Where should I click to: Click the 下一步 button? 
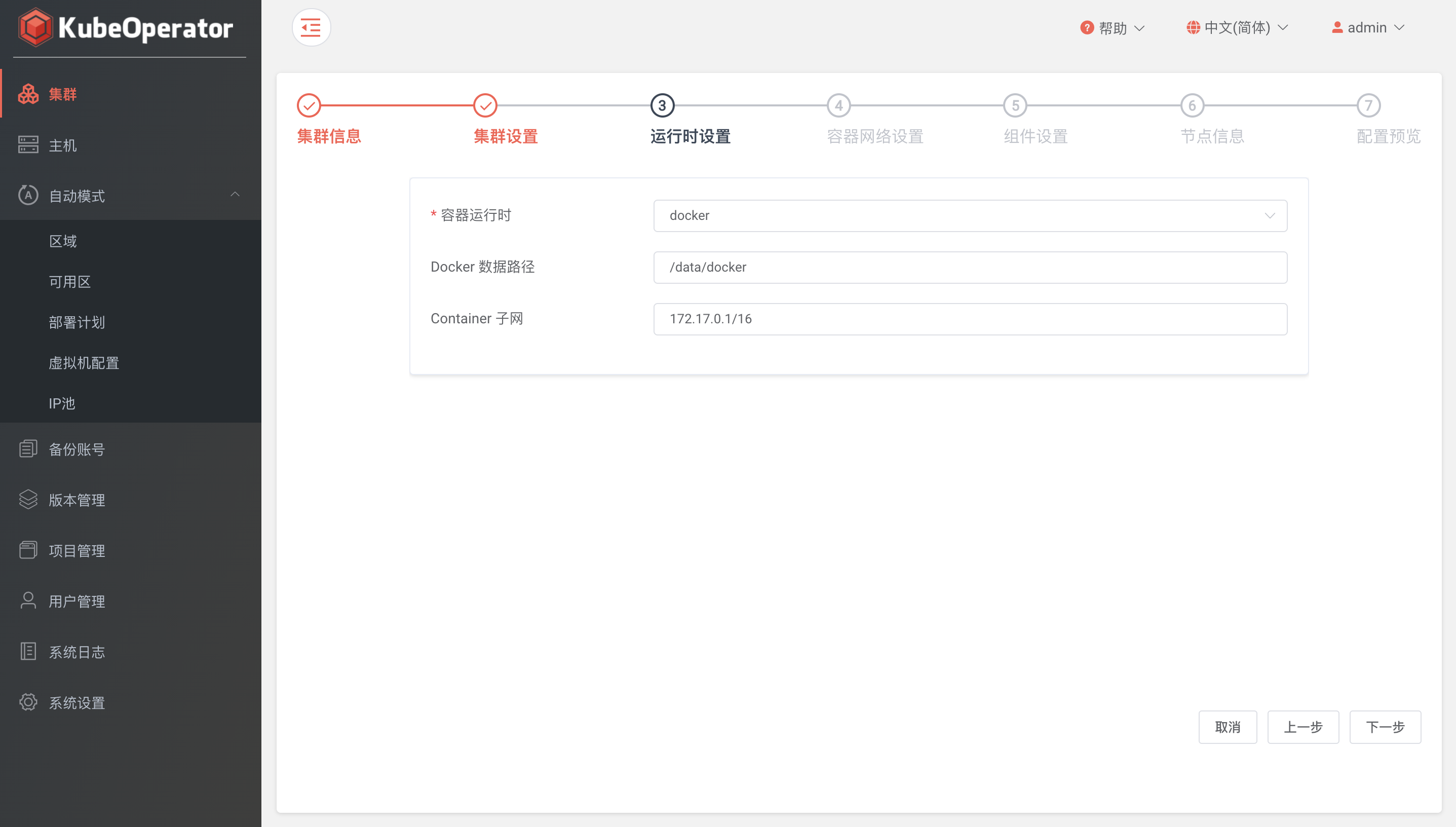pyautogui.click(x=1385, y=727)
